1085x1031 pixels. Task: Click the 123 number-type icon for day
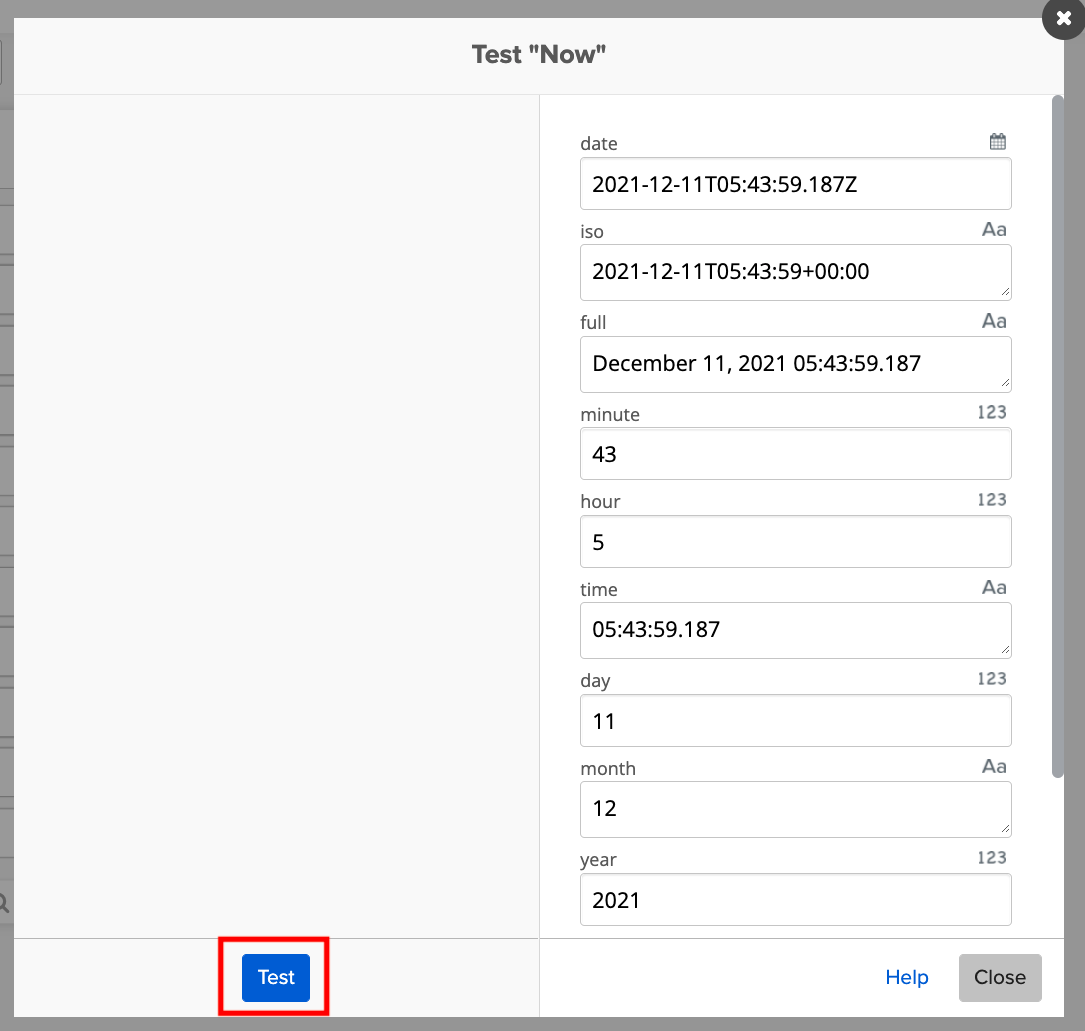(991, 679)
